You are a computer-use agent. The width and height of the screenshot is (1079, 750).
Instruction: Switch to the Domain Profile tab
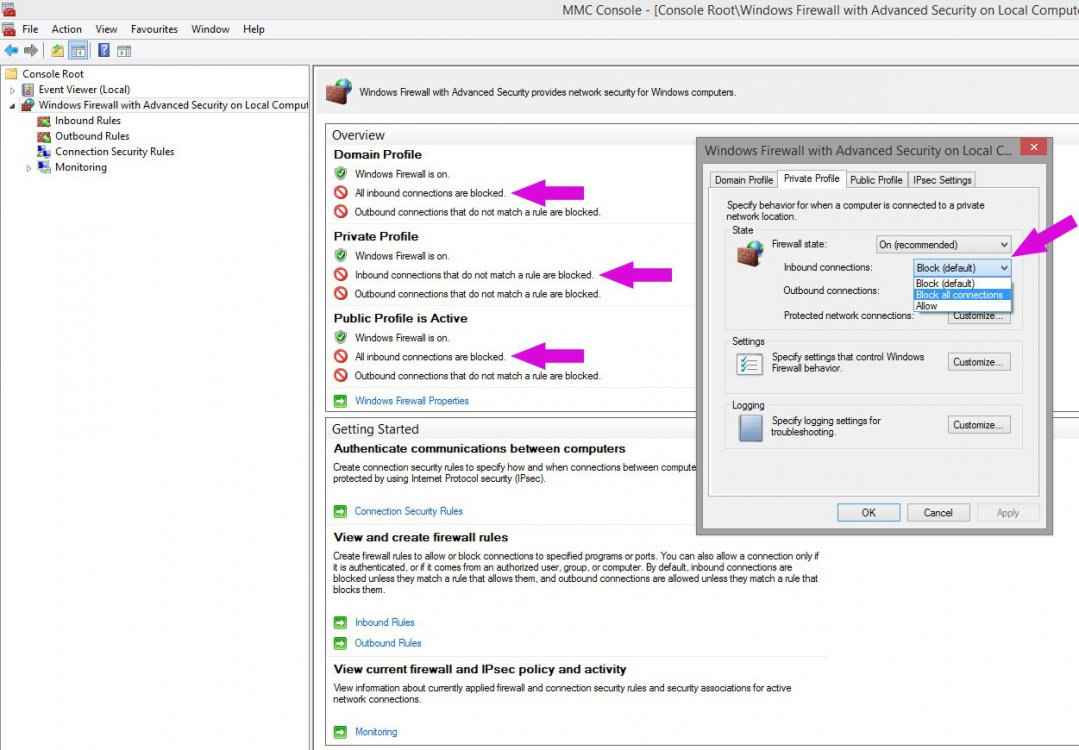pyautogui.click(x=742, y=180)
